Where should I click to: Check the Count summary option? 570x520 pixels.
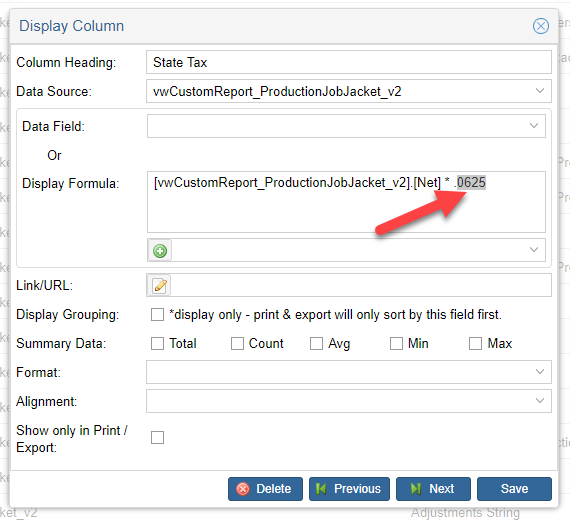point(237,343)
